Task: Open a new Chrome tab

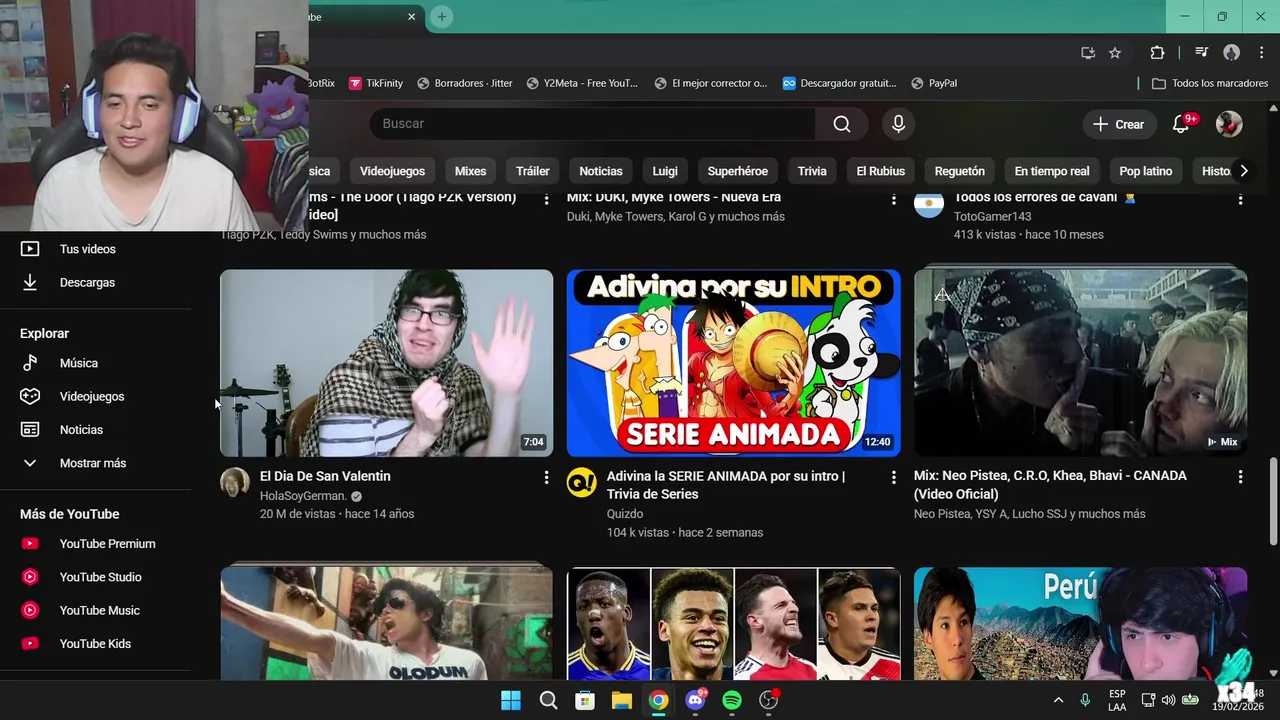Action: (442, 17)
